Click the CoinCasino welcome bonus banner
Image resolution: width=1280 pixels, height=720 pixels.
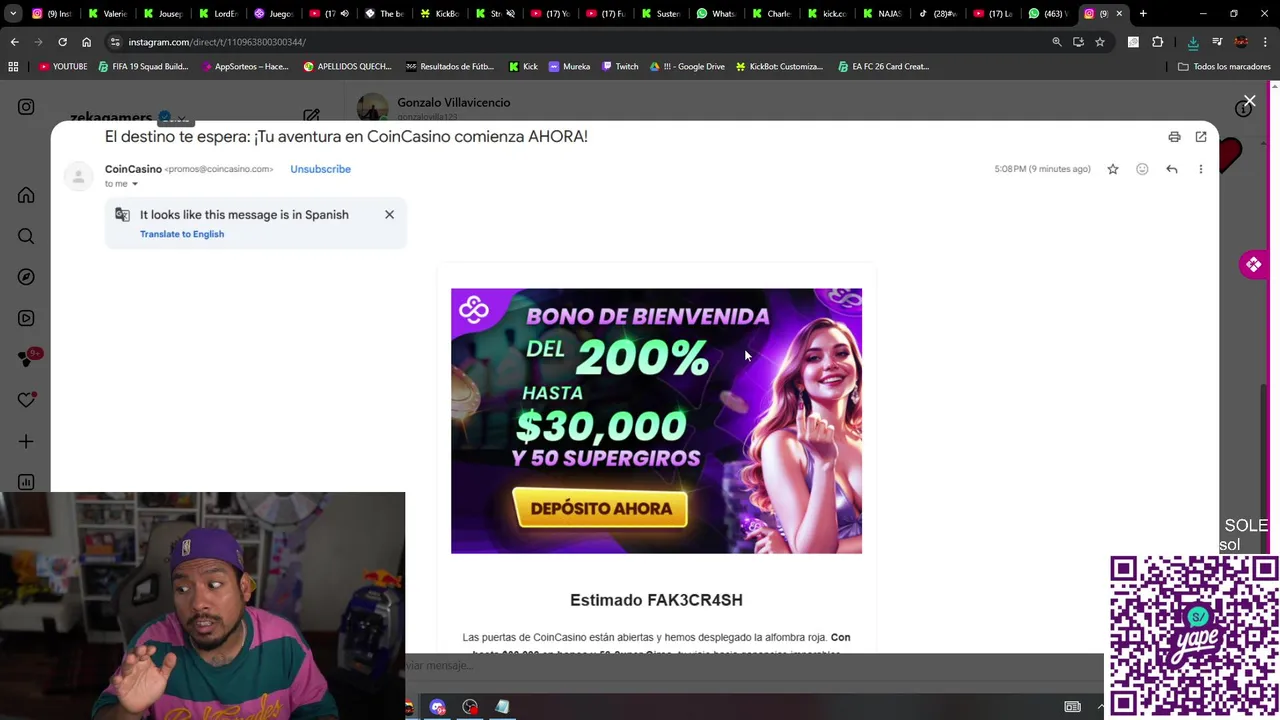pyautogui.click(x=656, y=421)
